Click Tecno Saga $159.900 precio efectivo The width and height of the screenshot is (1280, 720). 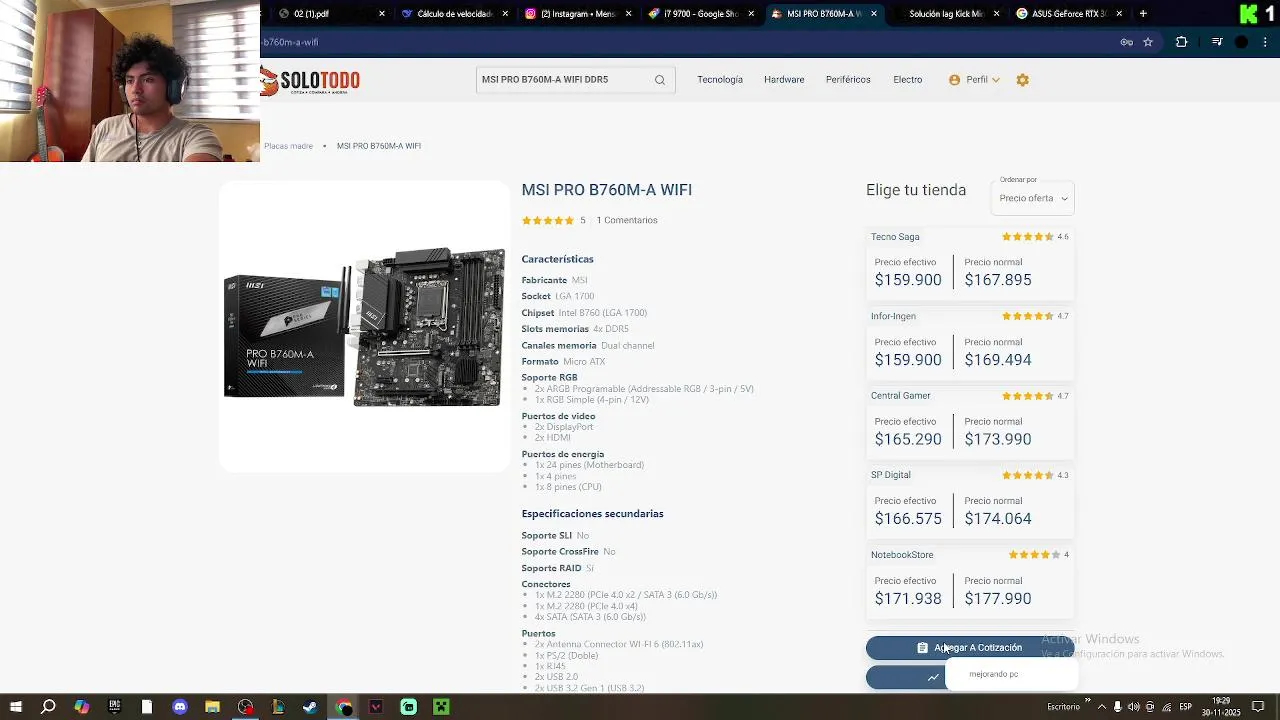point(908,280)
